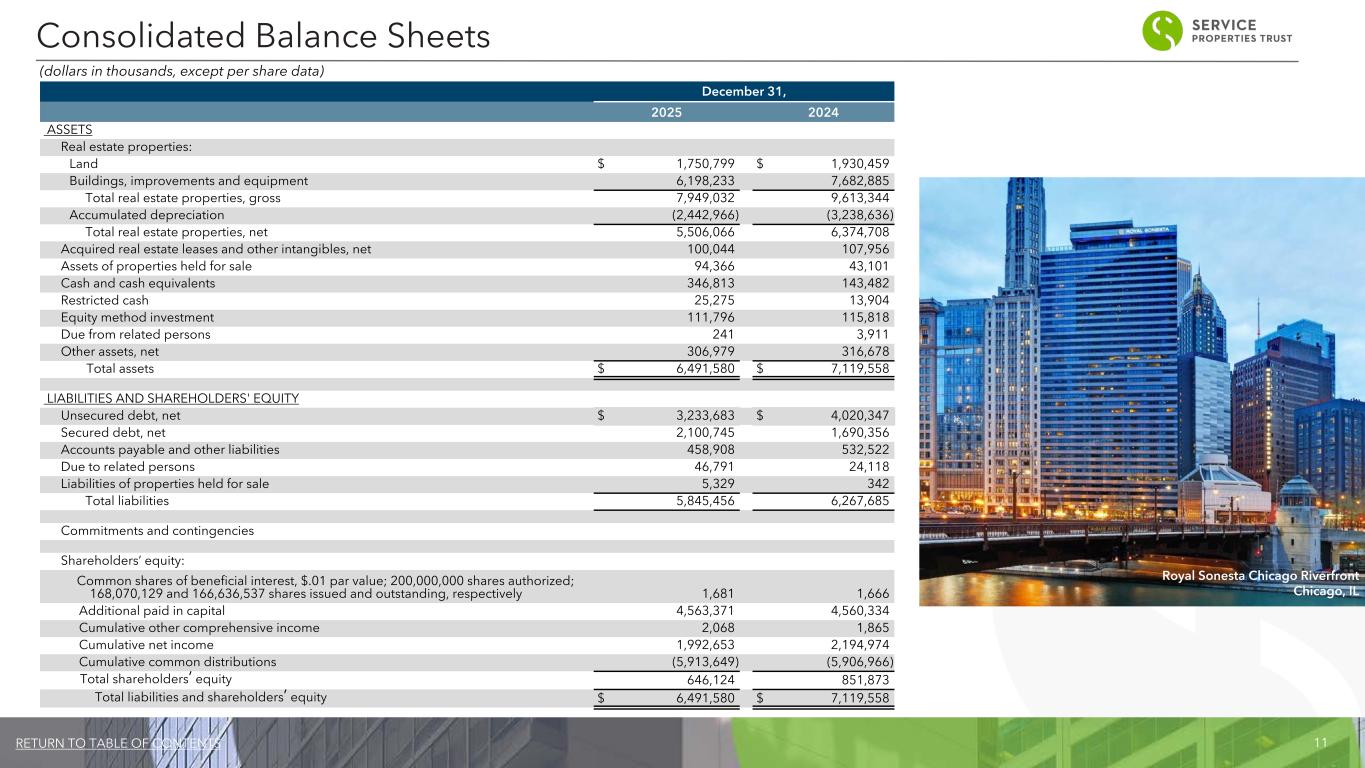
Task: Click the Service Properties Trust logo icon
Action: tap(1165, 31)
